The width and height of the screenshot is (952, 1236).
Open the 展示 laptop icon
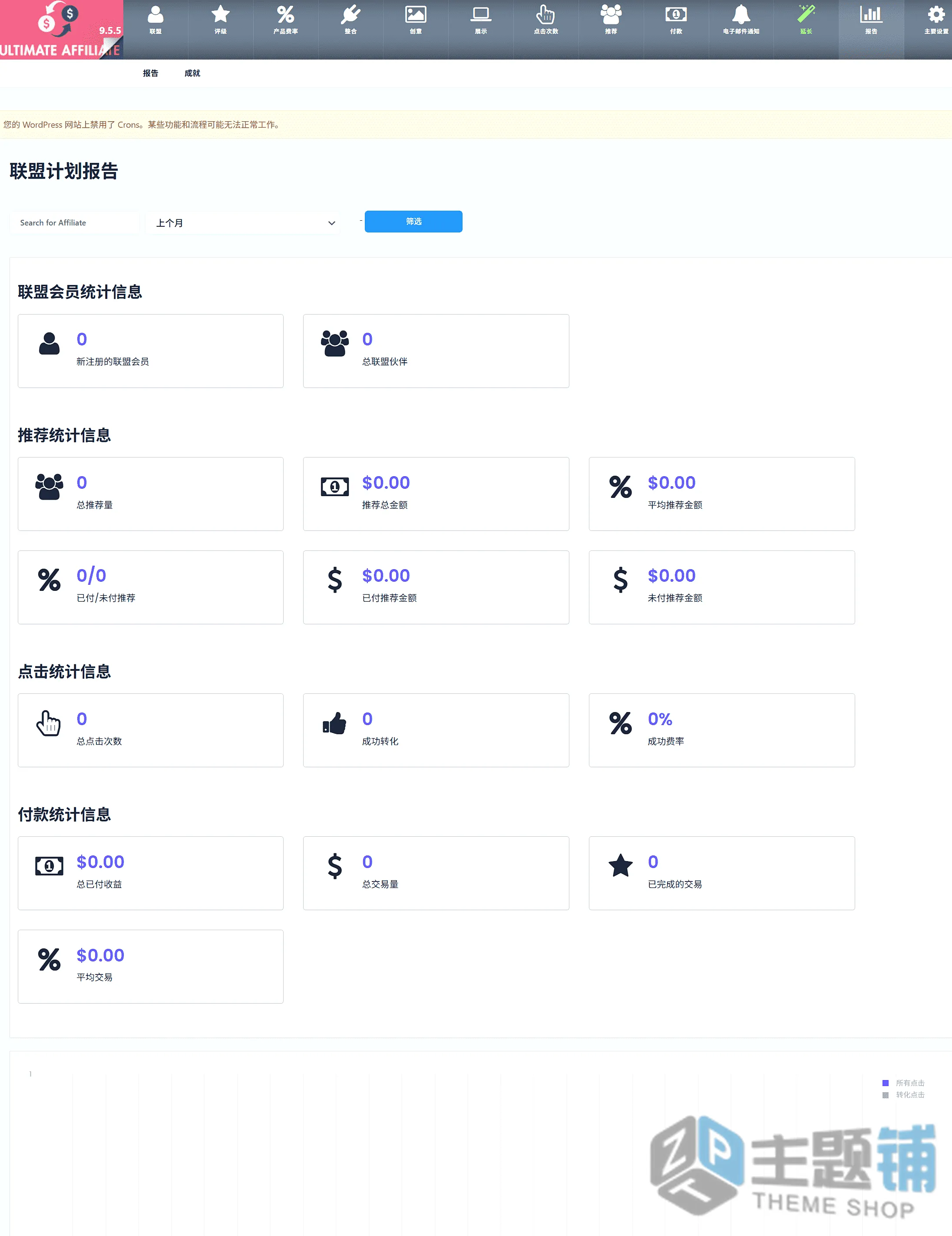tap(481, 14)
